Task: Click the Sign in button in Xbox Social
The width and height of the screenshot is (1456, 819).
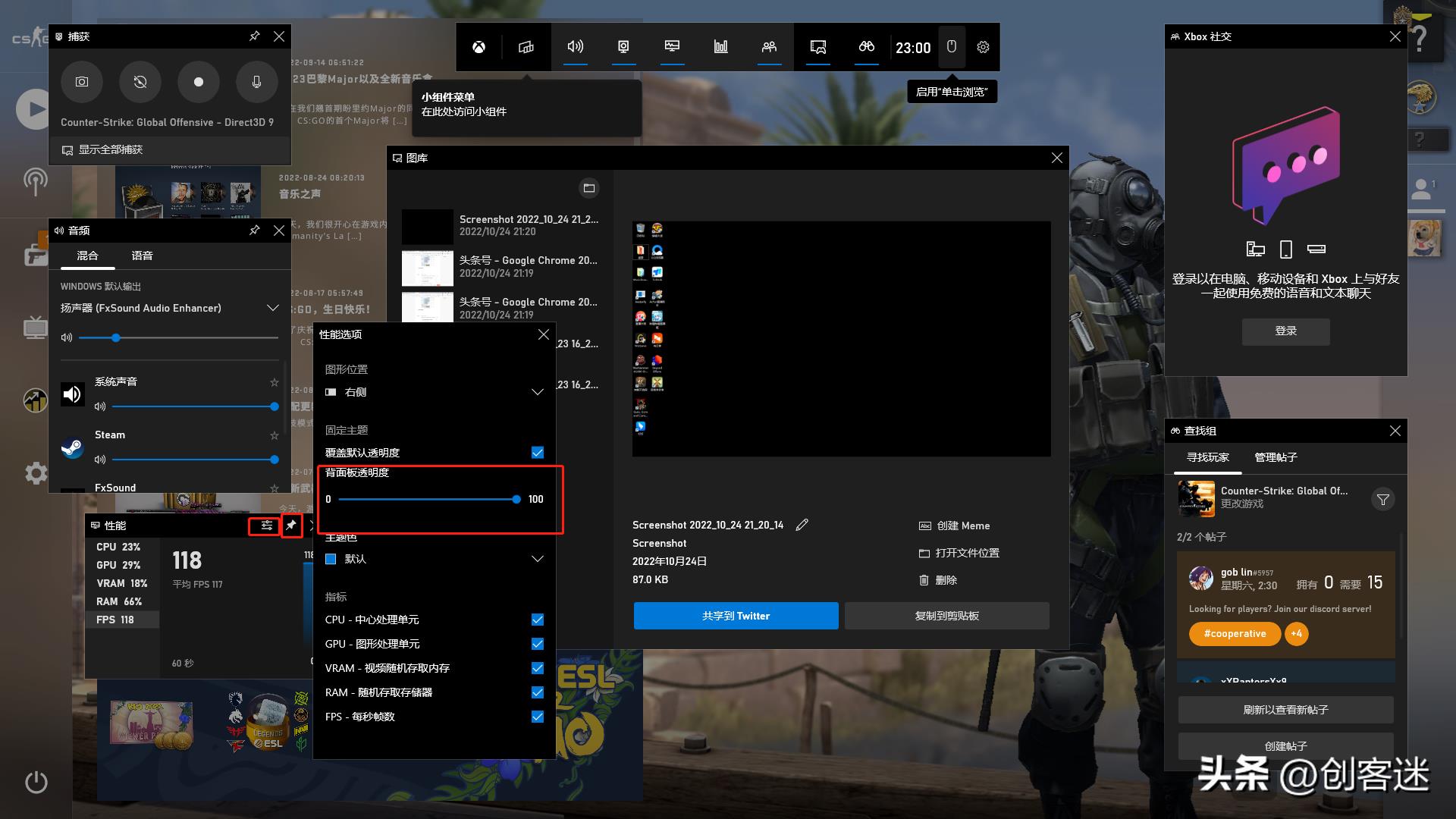Action: (1285, 331)
